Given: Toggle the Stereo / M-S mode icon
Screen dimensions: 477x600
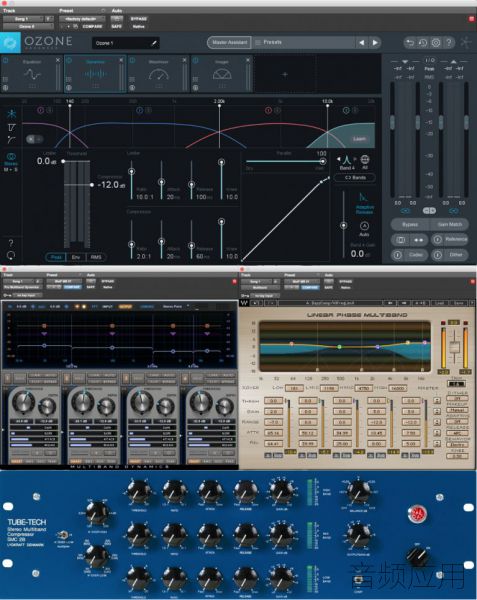Looking at the screenshot, I should coord(11,157).
